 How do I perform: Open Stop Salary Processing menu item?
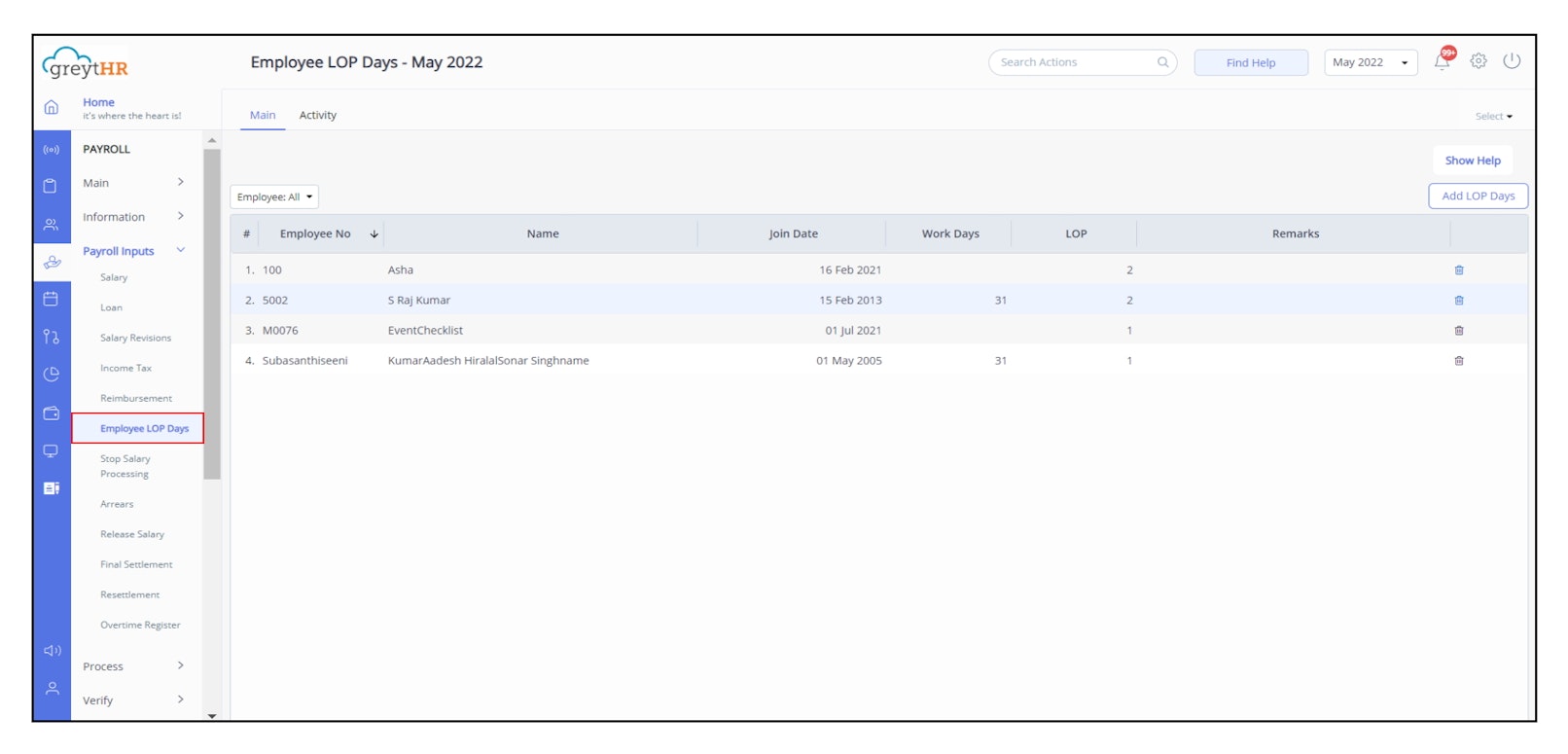click(x=125, y=467)
